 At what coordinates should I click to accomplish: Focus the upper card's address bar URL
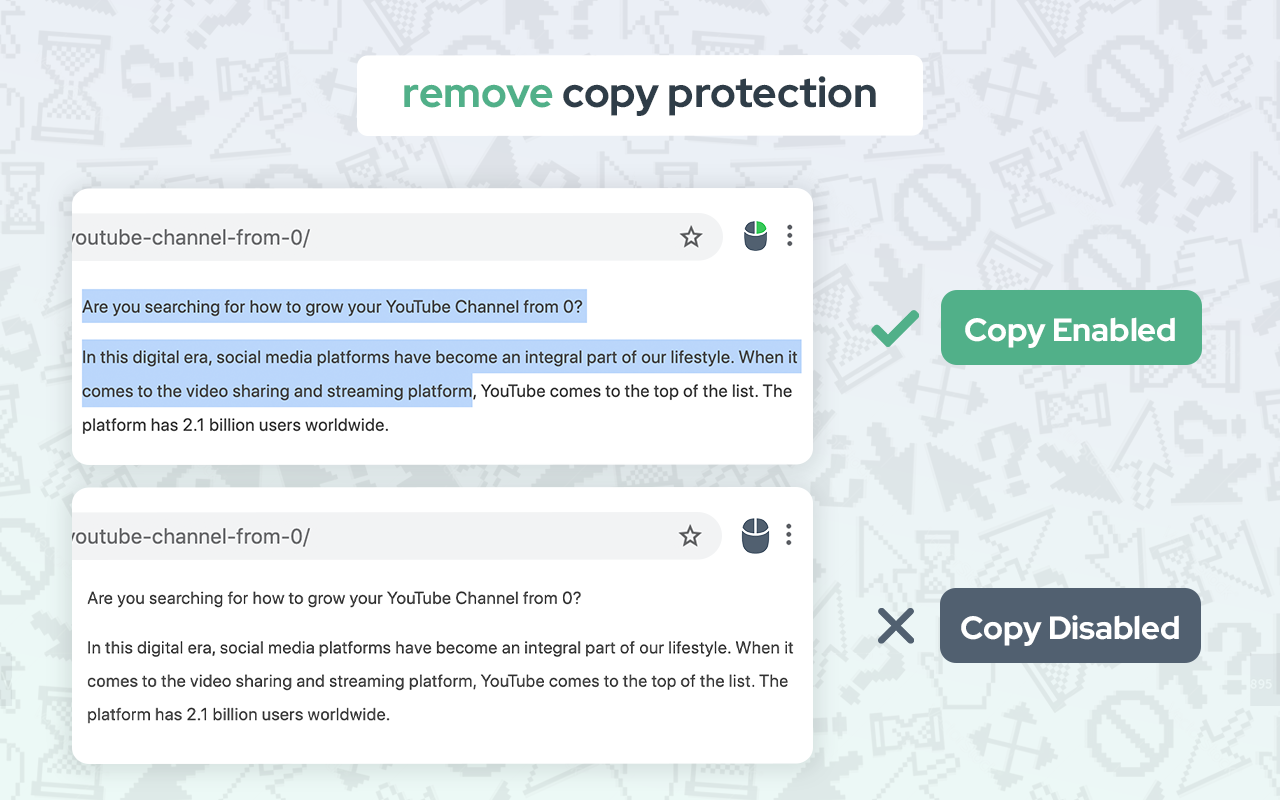tap(190, 237)
